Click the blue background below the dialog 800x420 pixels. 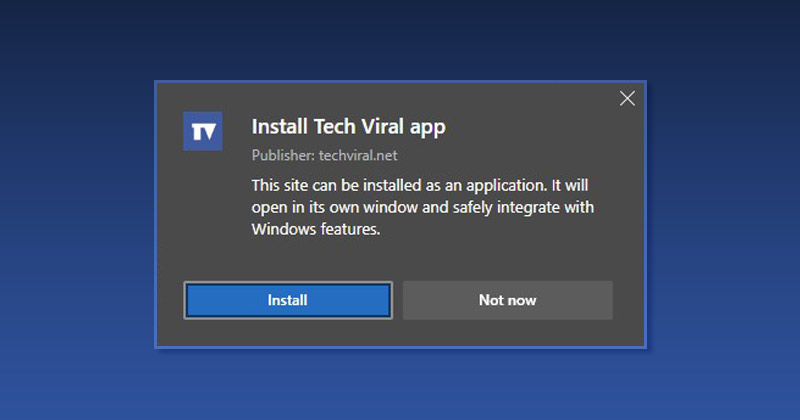[x=400, y=385]
